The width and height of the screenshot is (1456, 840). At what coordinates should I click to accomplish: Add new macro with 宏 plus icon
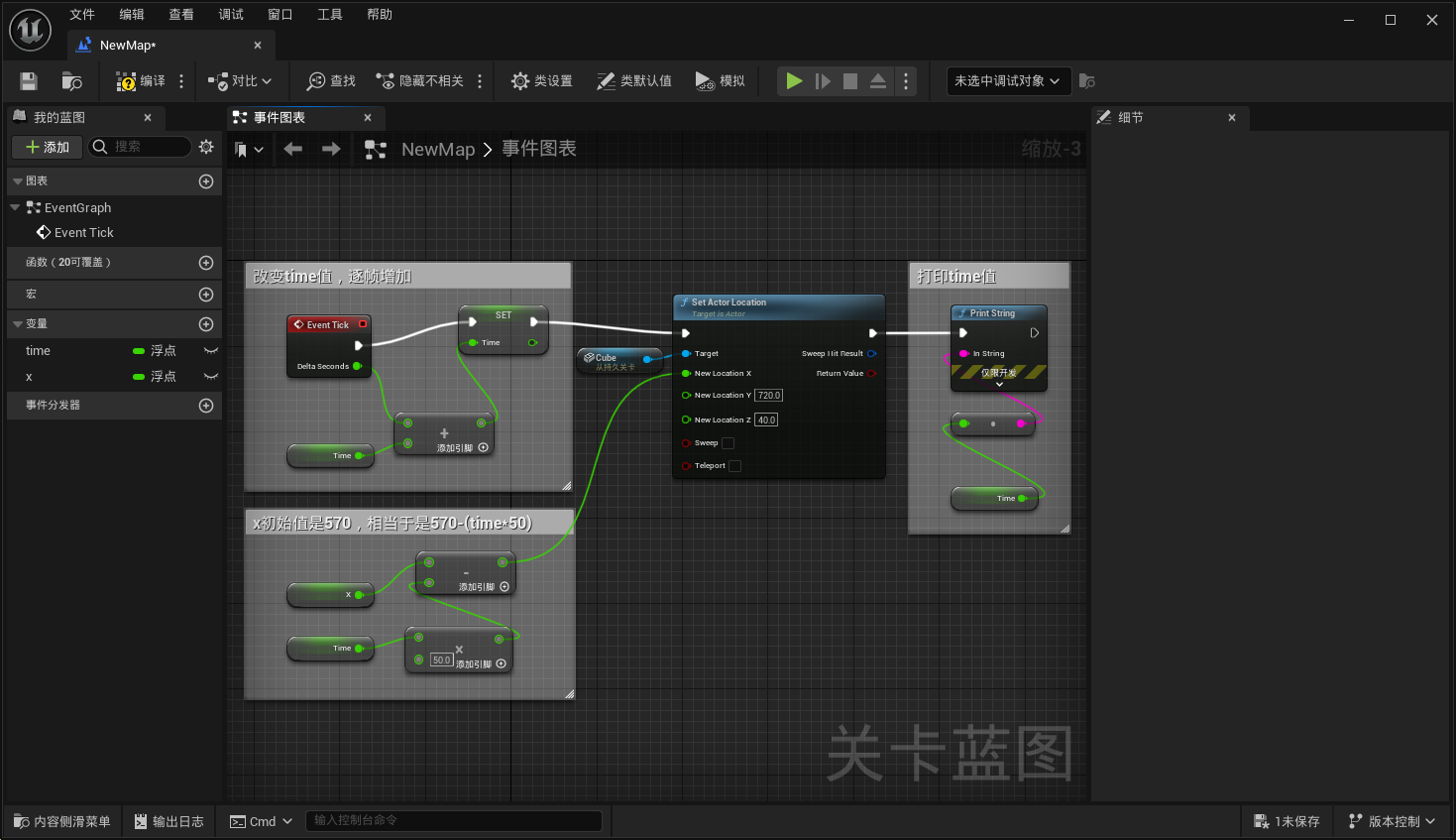[x=206, y=295]
